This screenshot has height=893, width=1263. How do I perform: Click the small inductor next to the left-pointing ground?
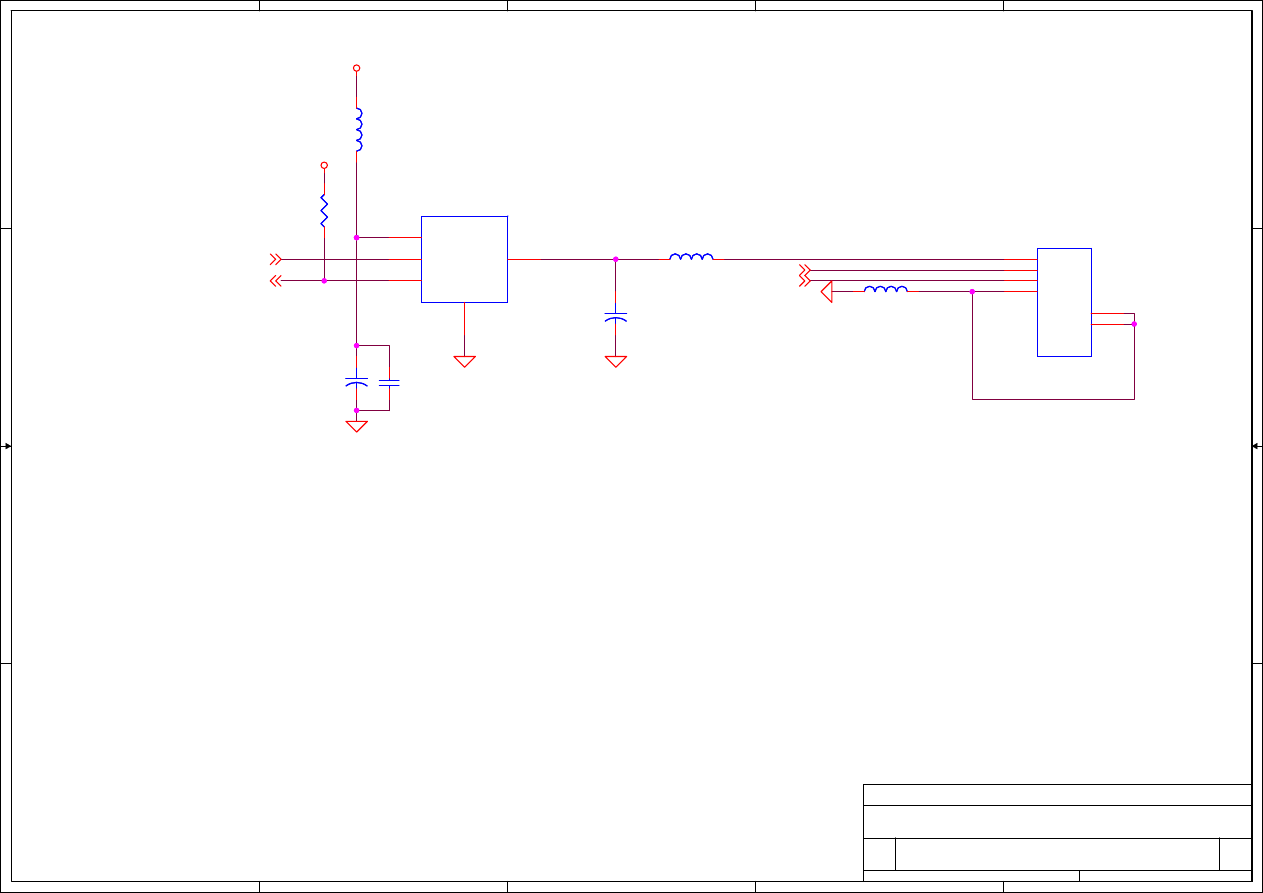[x=886, y=290]
